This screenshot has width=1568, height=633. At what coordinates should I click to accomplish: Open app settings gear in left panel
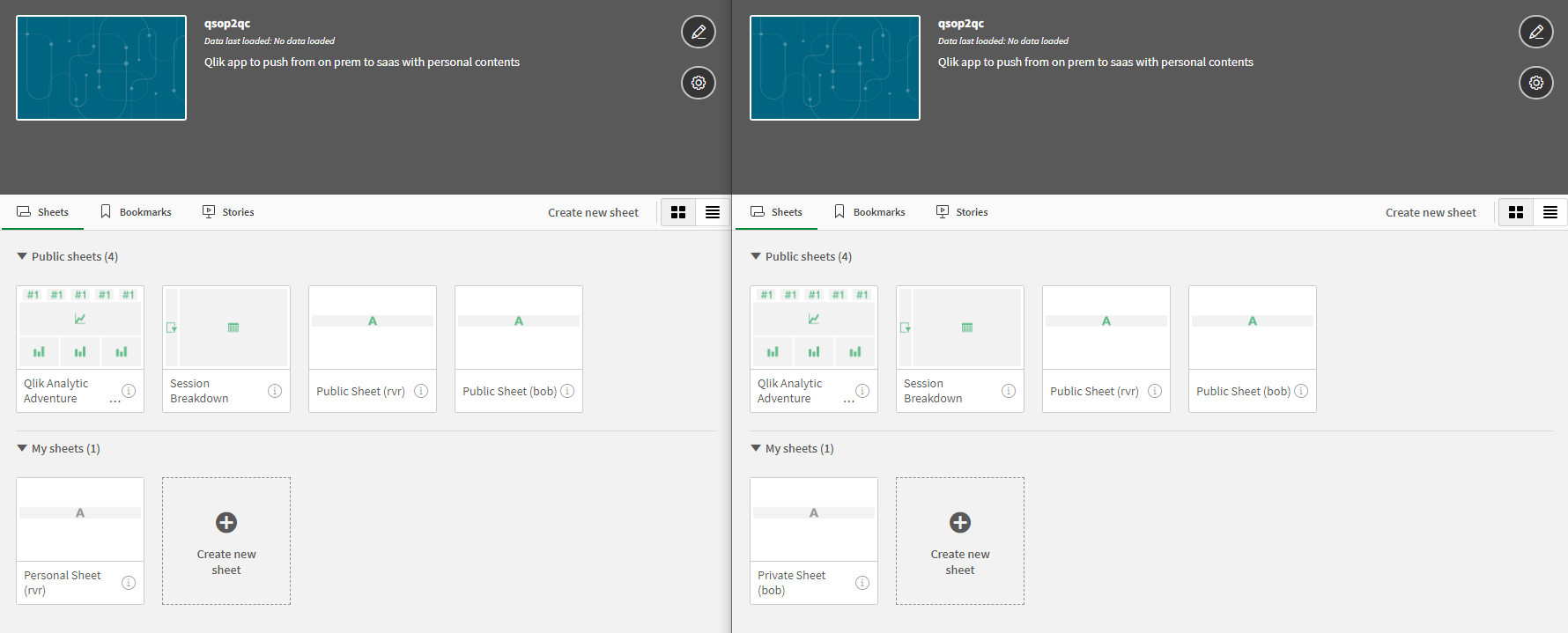[699, 83]
